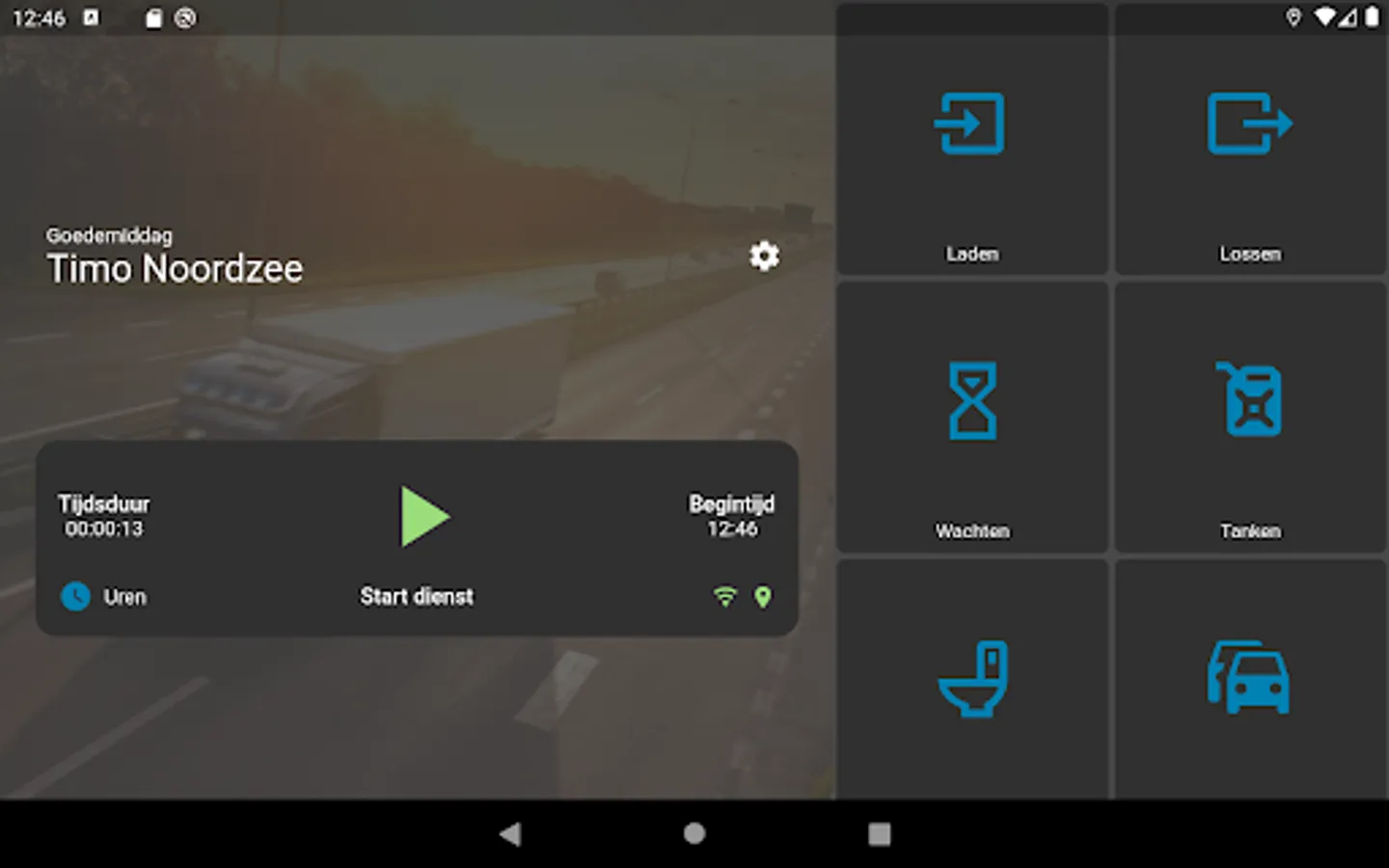Choose the toilet break tile
Image resolution: width=1389 pixels, height=868 pixels.
(x=971, y=680)
